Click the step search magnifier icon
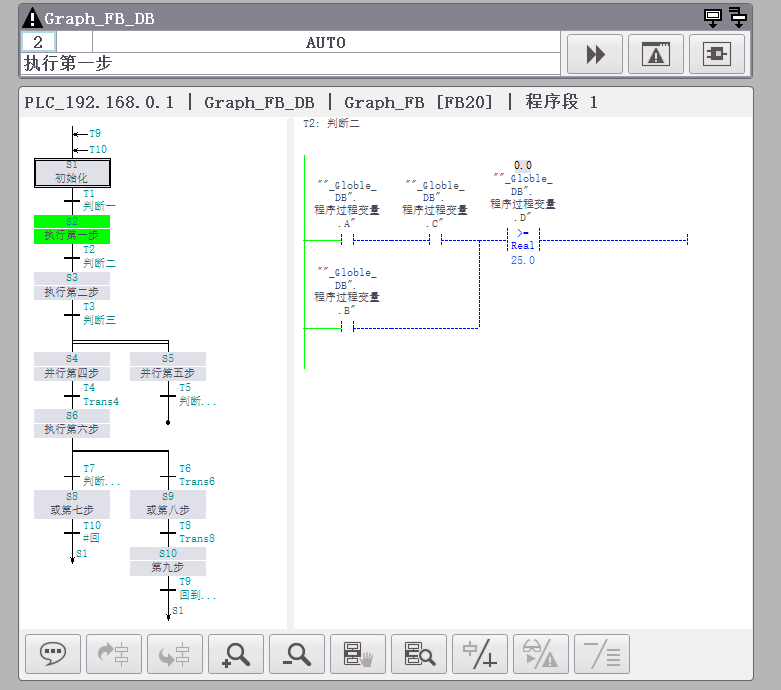The width and height of the screenshot is (781, 690). (x=419, y=654)
